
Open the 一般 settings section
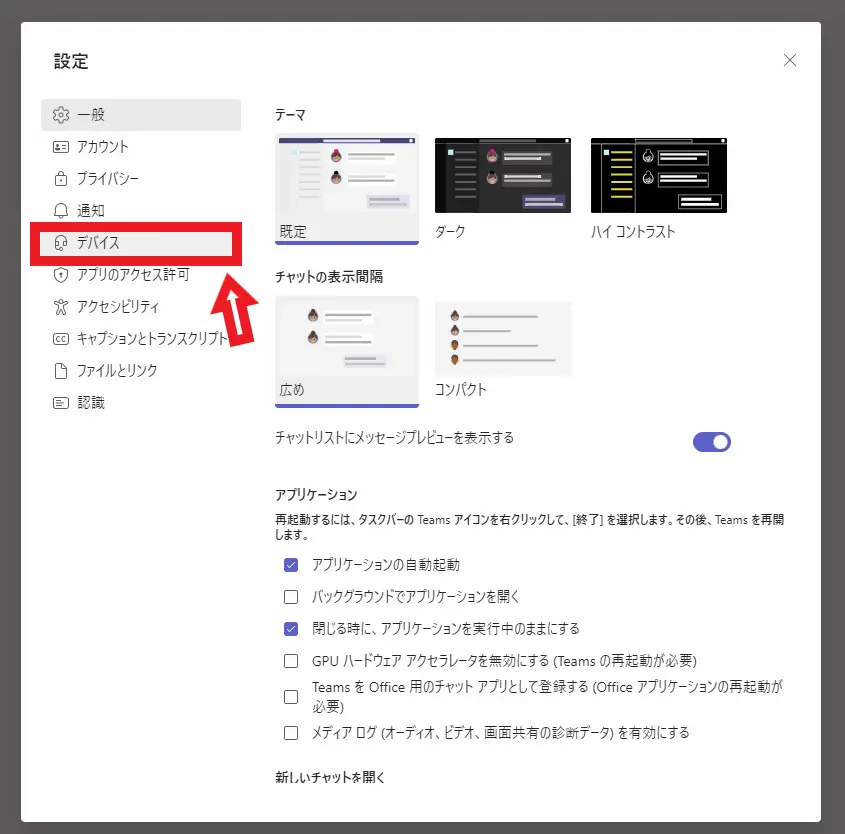tap(141, 115)
